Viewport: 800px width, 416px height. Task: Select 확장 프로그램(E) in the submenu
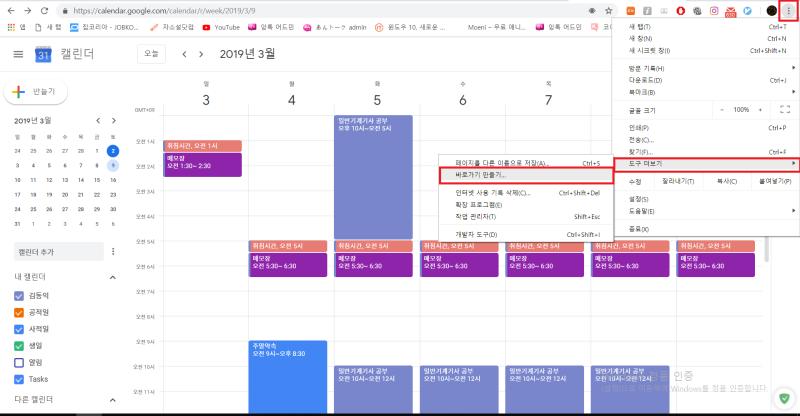[526, 205]
